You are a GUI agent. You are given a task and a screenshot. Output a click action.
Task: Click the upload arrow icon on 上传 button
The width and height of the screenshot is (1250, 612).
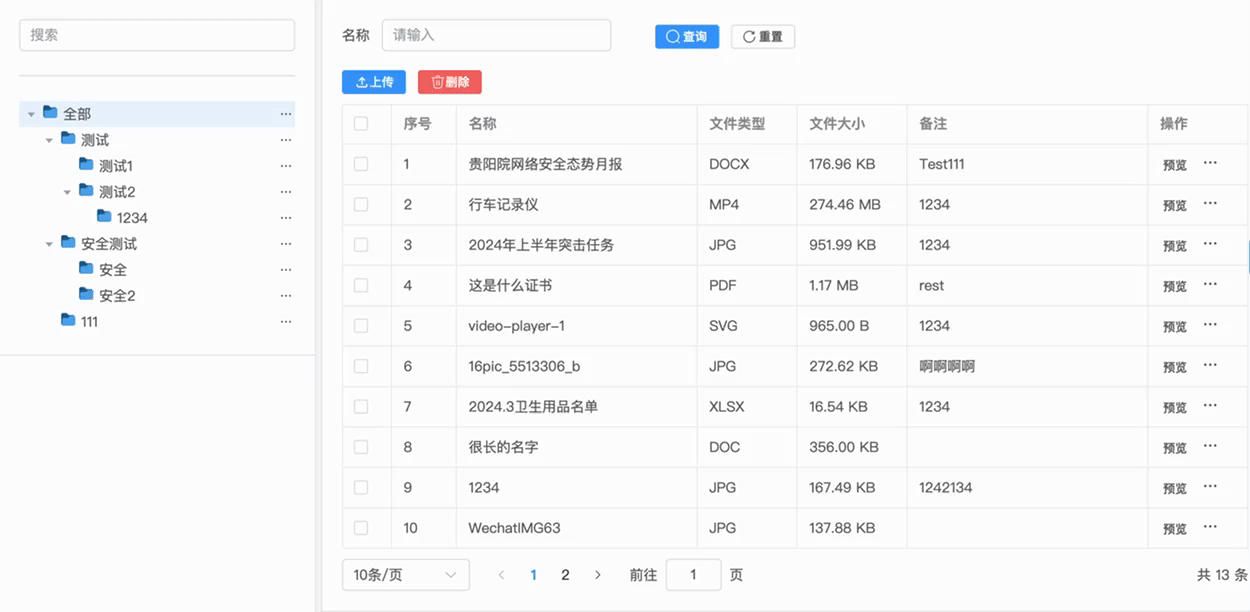coord(360,82)
